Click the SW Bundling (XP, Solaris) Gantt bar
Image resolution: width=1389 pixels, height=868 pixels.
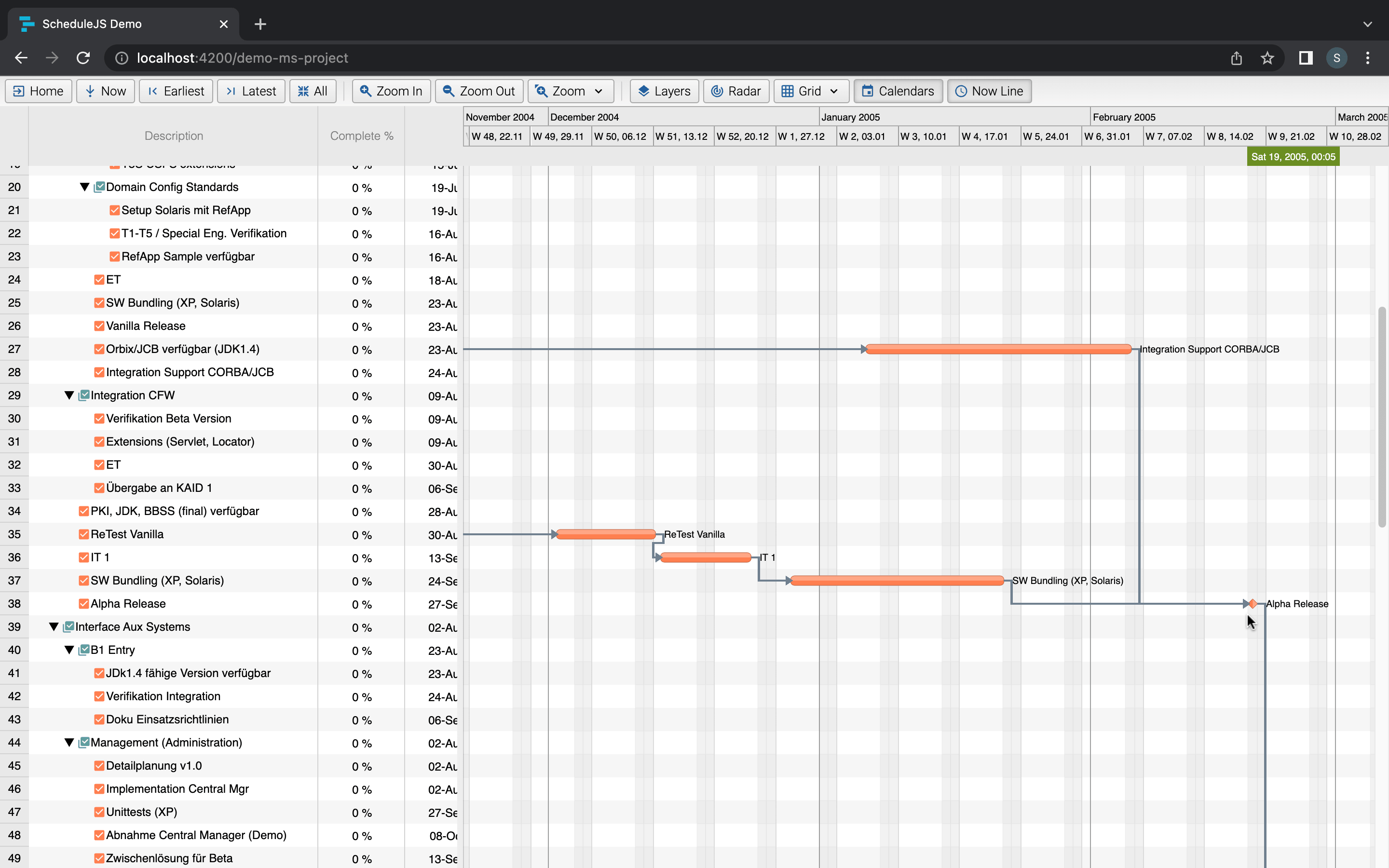click(896, 581)
